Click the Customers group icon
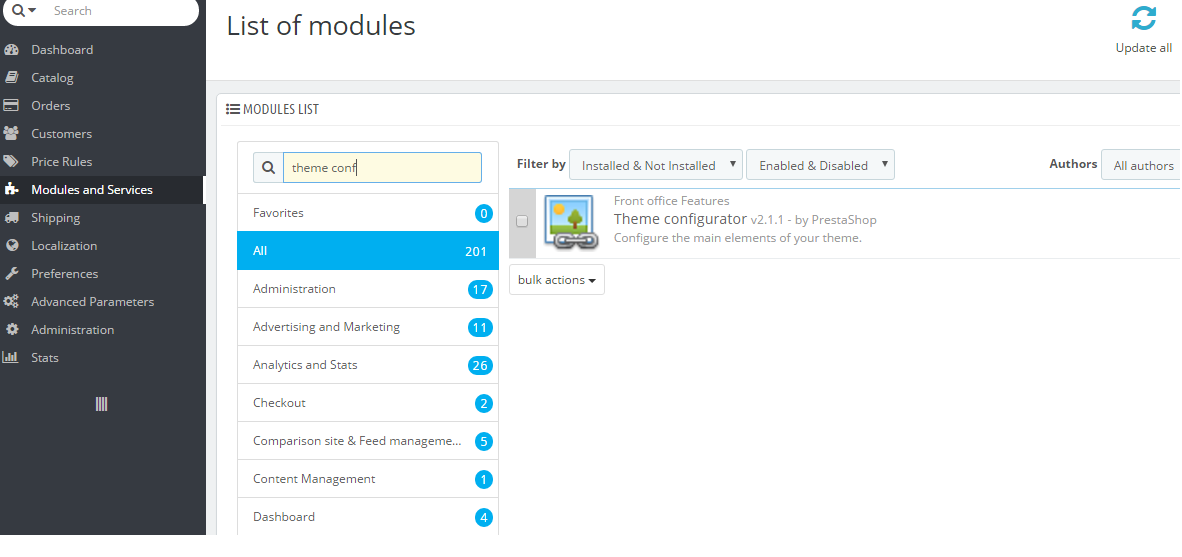The width and height of the screenshot is (1182, 557). point(12,134)
